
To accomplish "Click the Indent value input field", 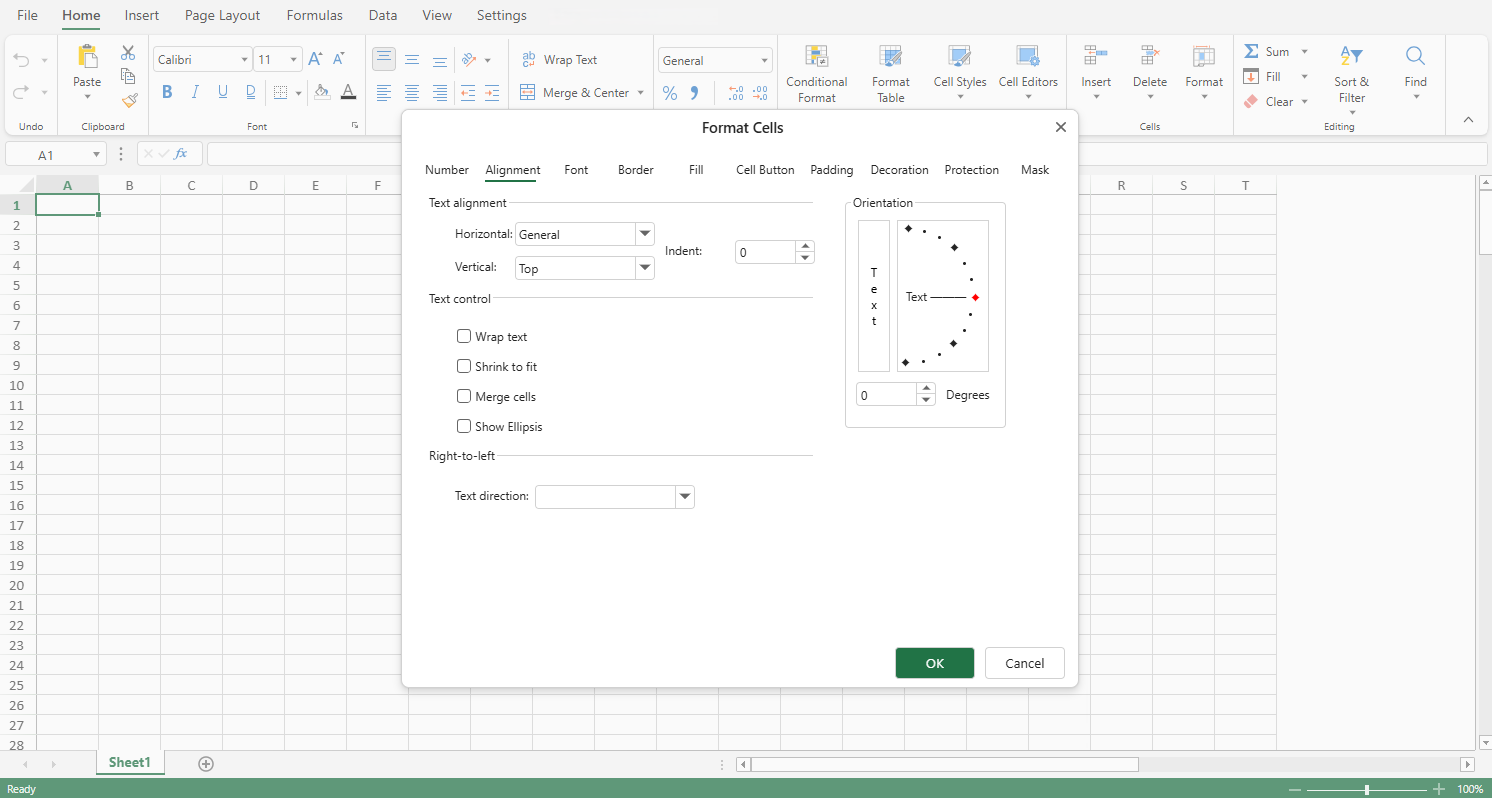I will pyautogui.click(x=766, y=252).
